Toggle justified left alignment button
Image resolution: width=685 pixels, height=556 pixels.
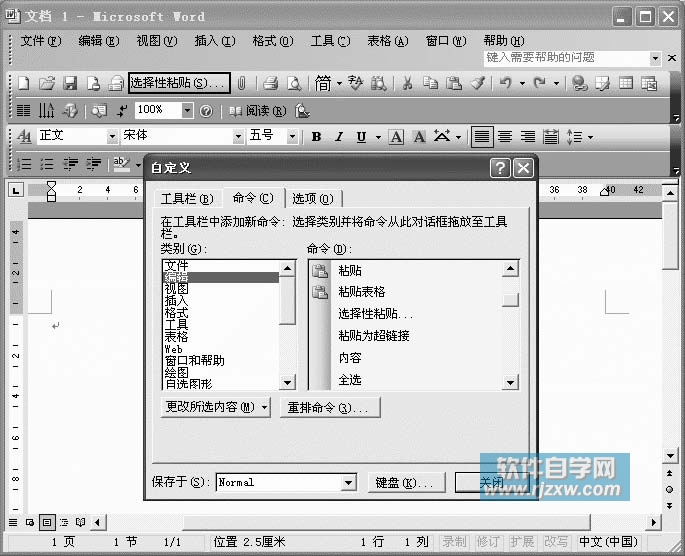(482, 137)
